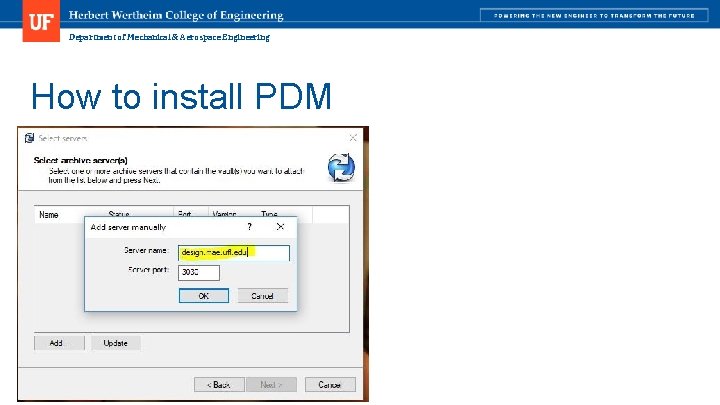Cancel the Select servers wizard

click(330, 385)
